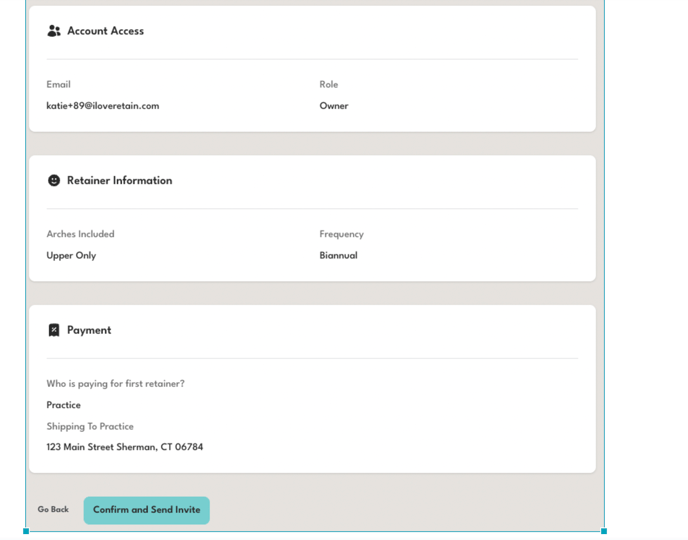The height and width of the screenshot is (540, 688).
Task: Go back to the previous step
Action: [53, 510]
